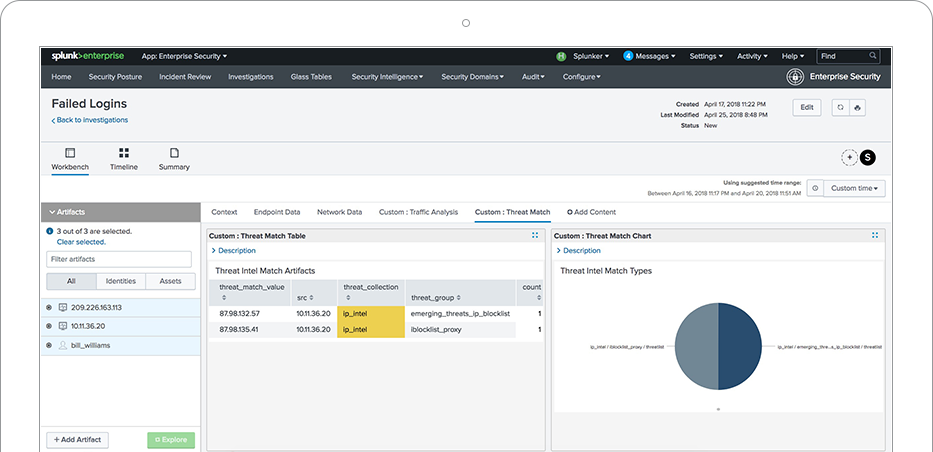Screen dimensions: 933x452
Task: Select the Assets filter toggle
Action: pyautogui.click(x=170, y=281)
